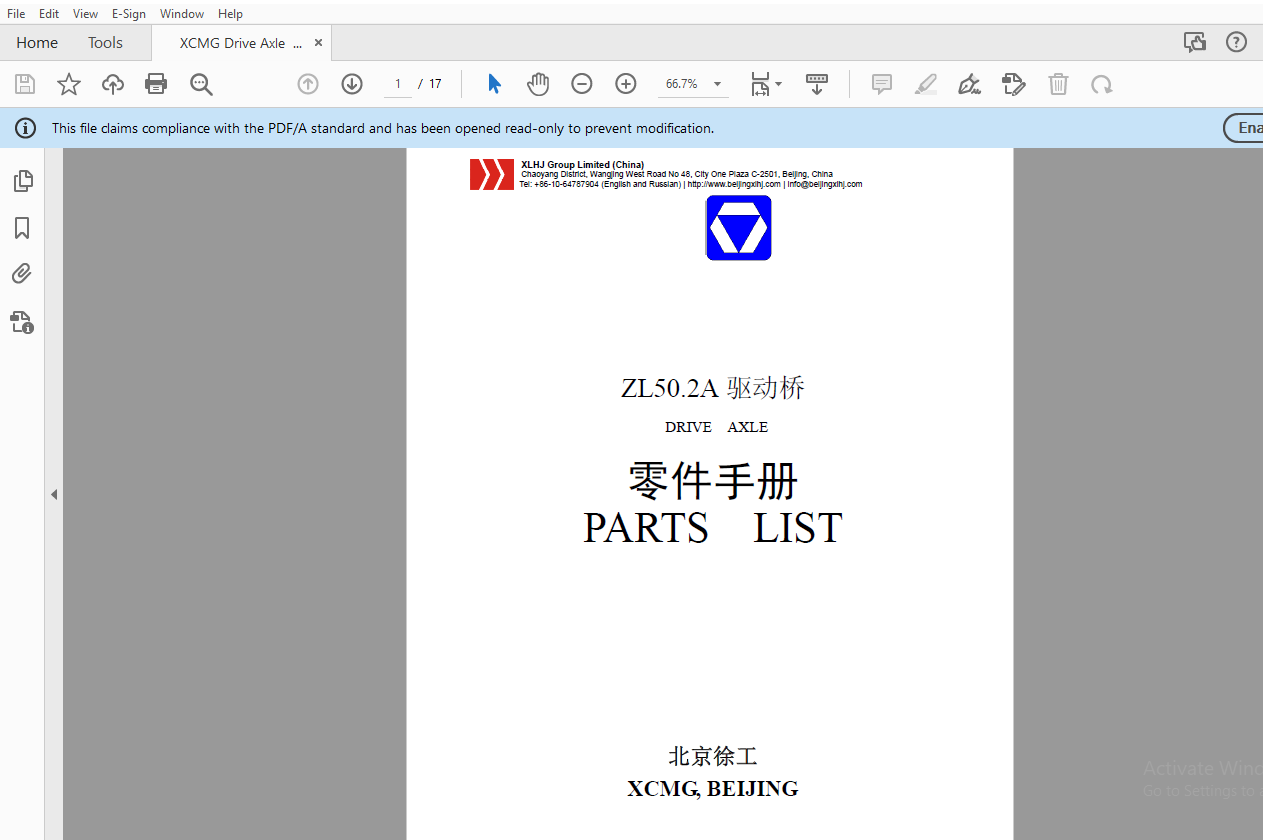Image resolution: width=1263 pixels, height=840 pixels.
Task: Open the sign document pen tool
Action: click(x=969, y=84)
